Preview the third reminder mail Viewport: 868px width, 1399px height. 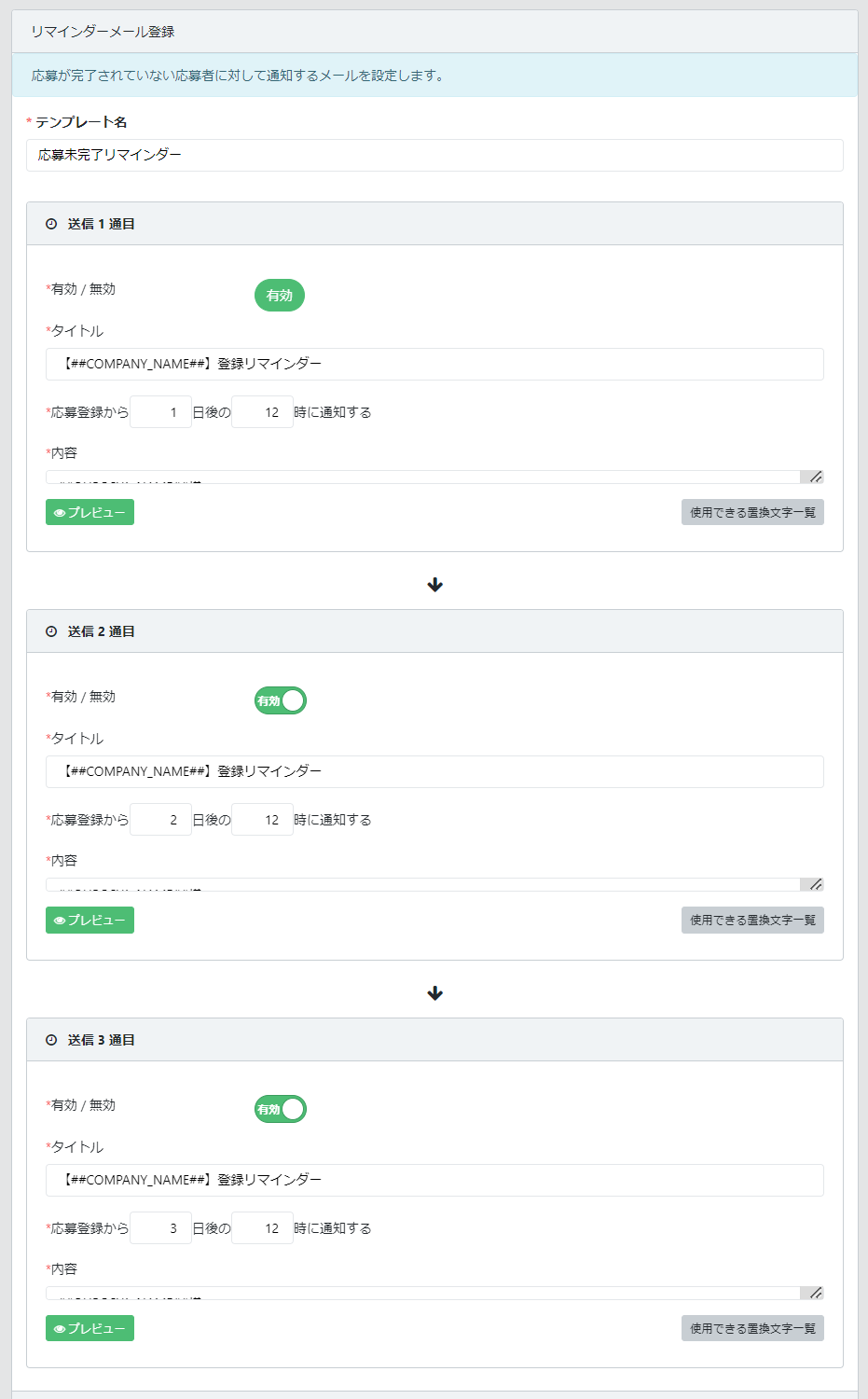click(90, 1328)
